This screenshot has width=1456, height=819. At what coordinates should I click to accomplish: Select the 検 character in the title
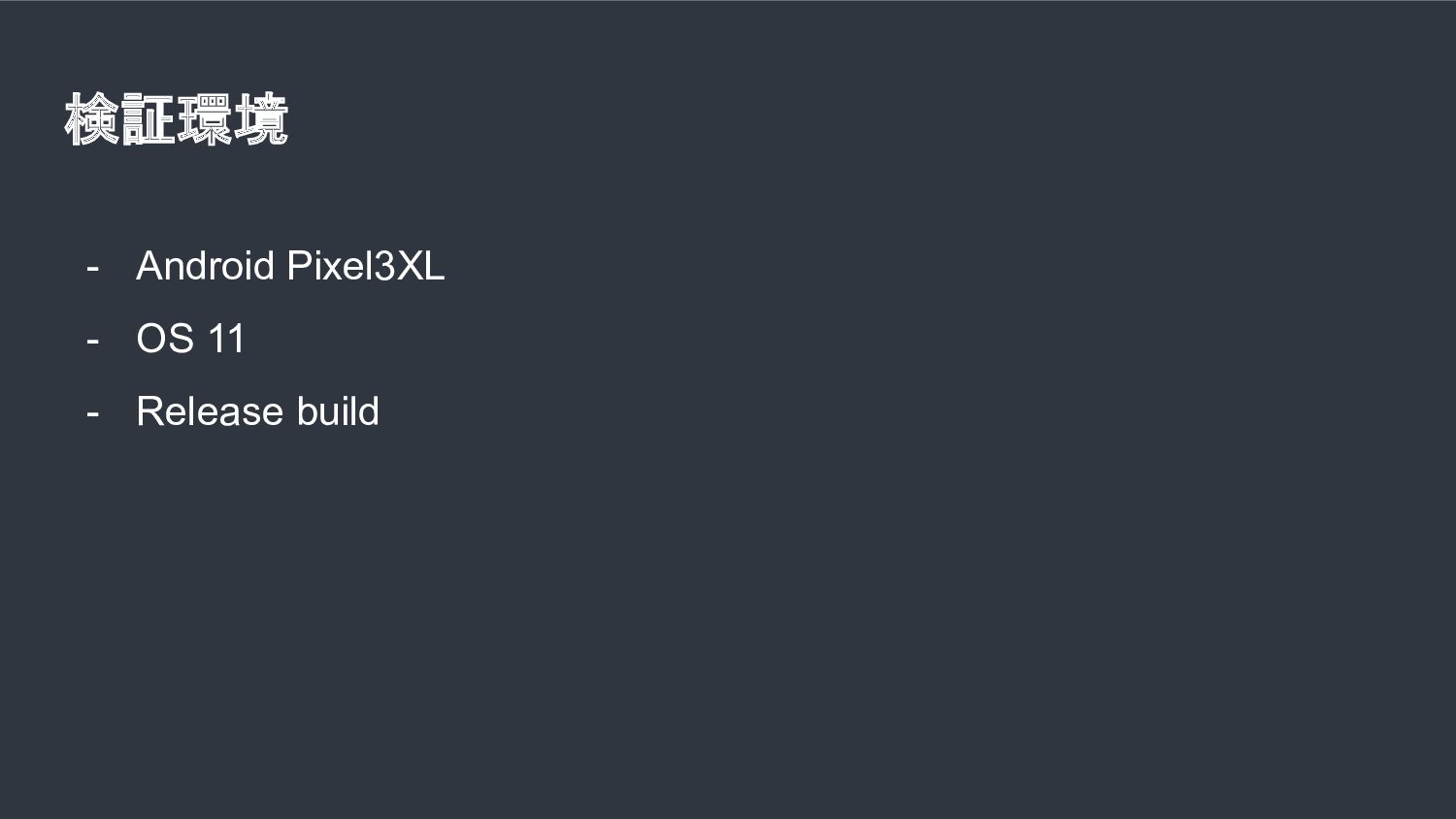(92, 119)
